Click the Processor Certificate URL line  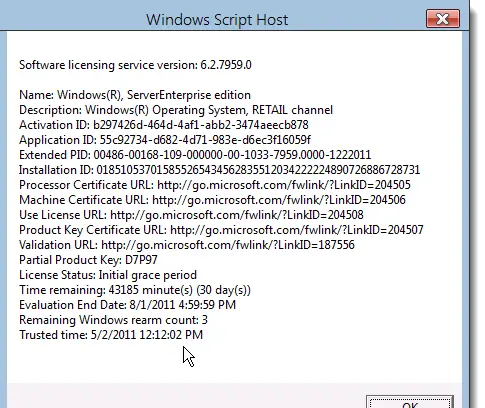pyautogui.click(x=215, y=185)
